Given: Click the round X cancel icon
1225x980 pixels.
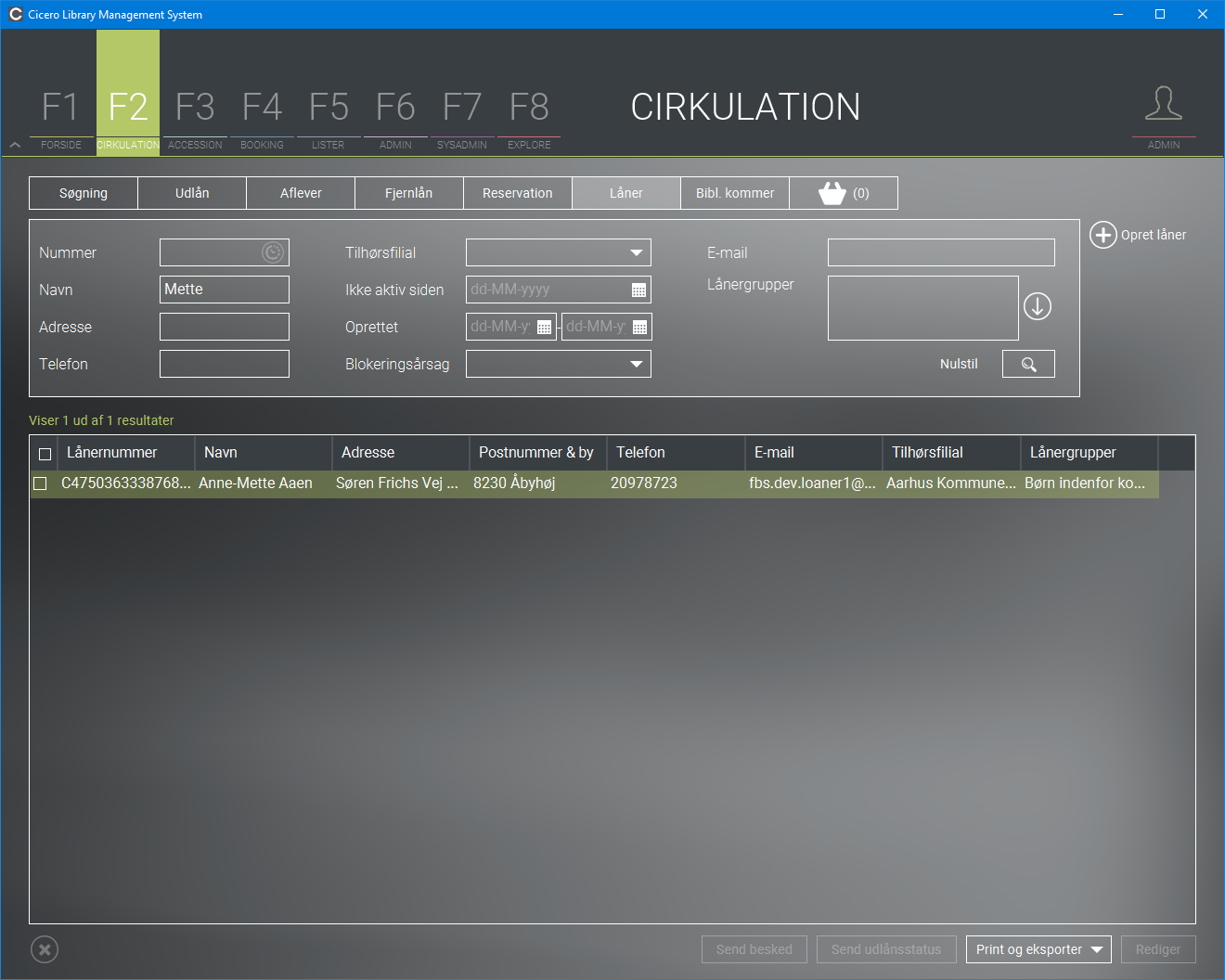Looking at the screenshot, I should (45, 949).
